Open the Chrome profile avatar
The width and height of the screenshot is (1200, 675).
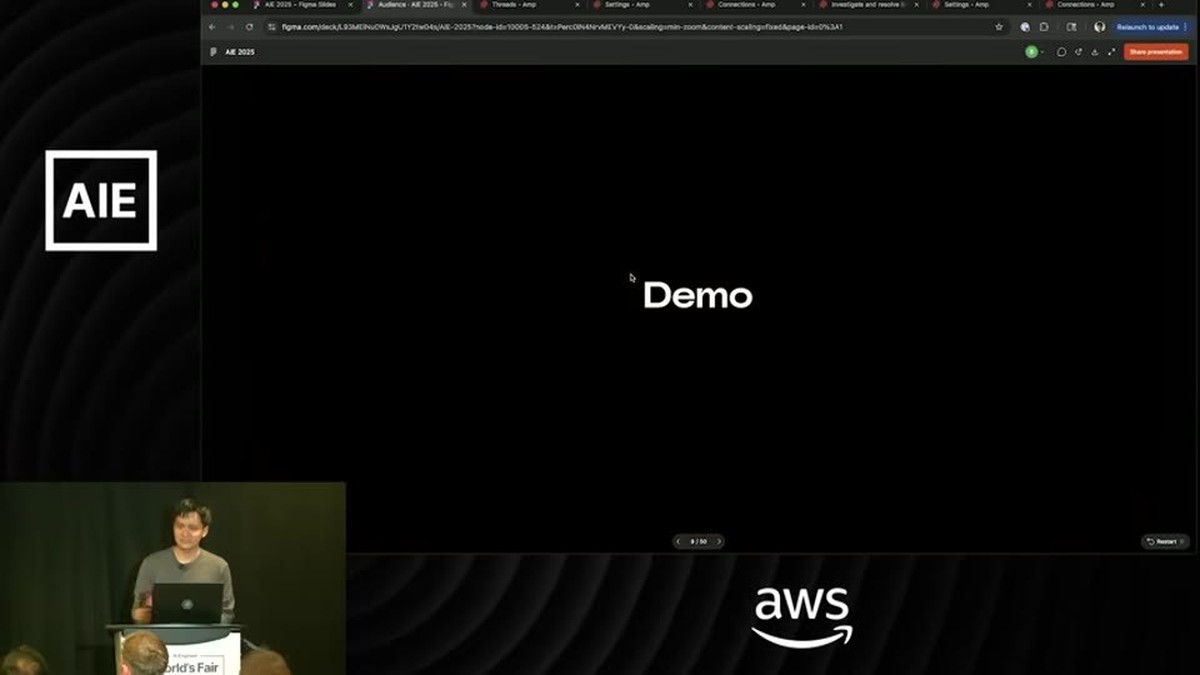[1100, 27]
